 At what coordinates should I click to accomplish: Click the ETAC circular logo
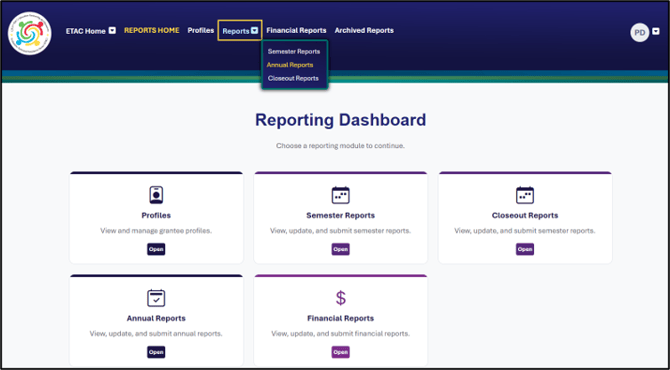coord(30,33)
